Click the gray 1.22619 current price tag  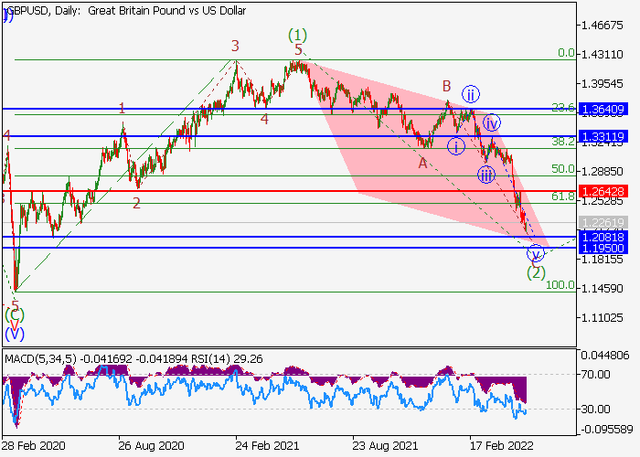click(x=603, y=223)
